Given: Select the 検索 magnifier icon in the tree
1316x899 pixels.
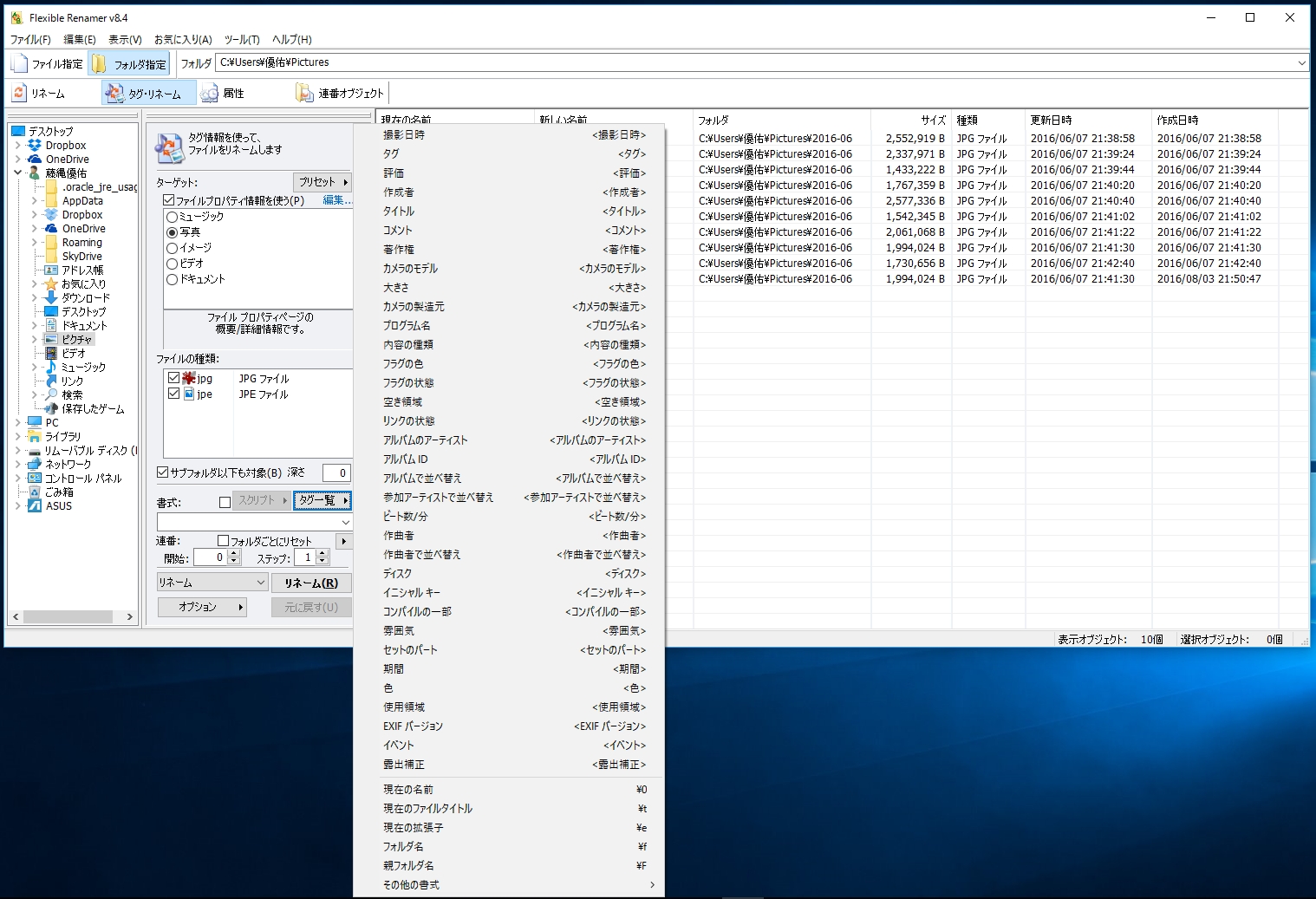Looking at the screenshot, I should click(x=51, y=395).
